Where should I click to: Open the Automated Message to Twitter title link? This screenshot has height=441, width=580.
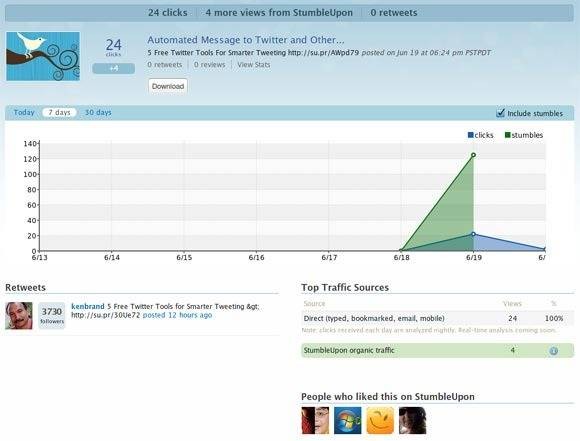coord(246,40)
